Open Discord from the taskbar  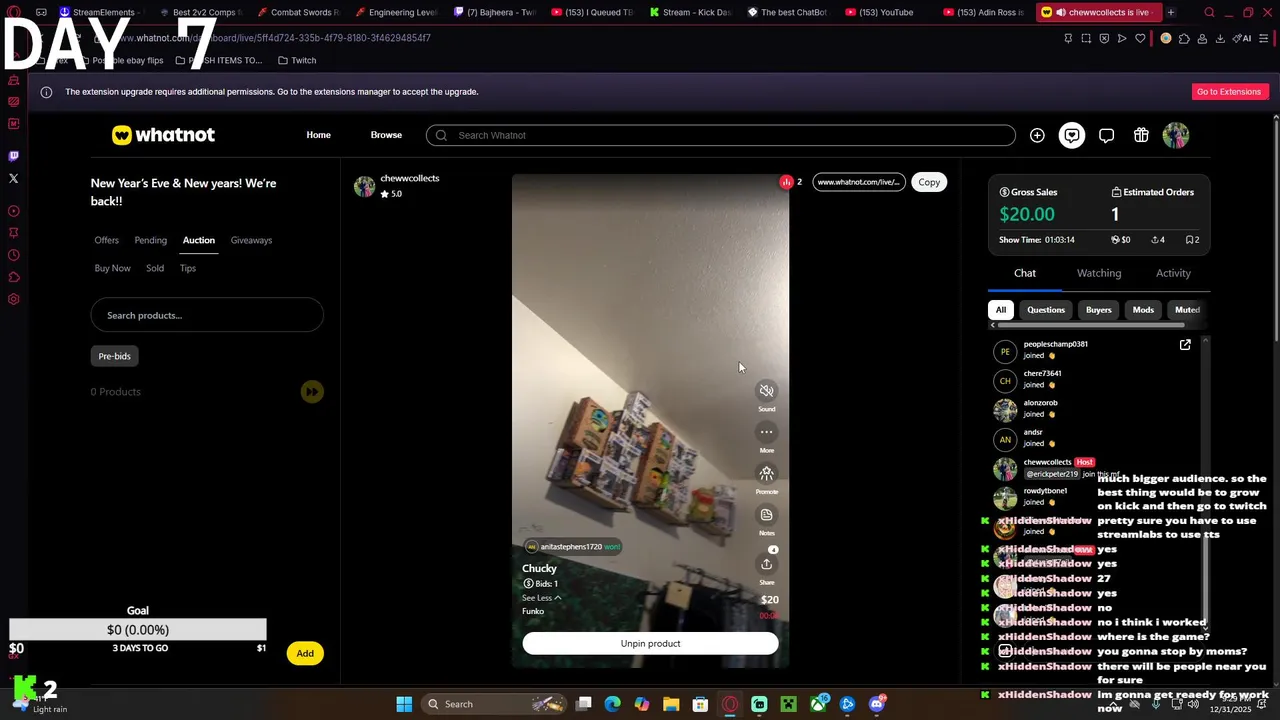point(877,704)
